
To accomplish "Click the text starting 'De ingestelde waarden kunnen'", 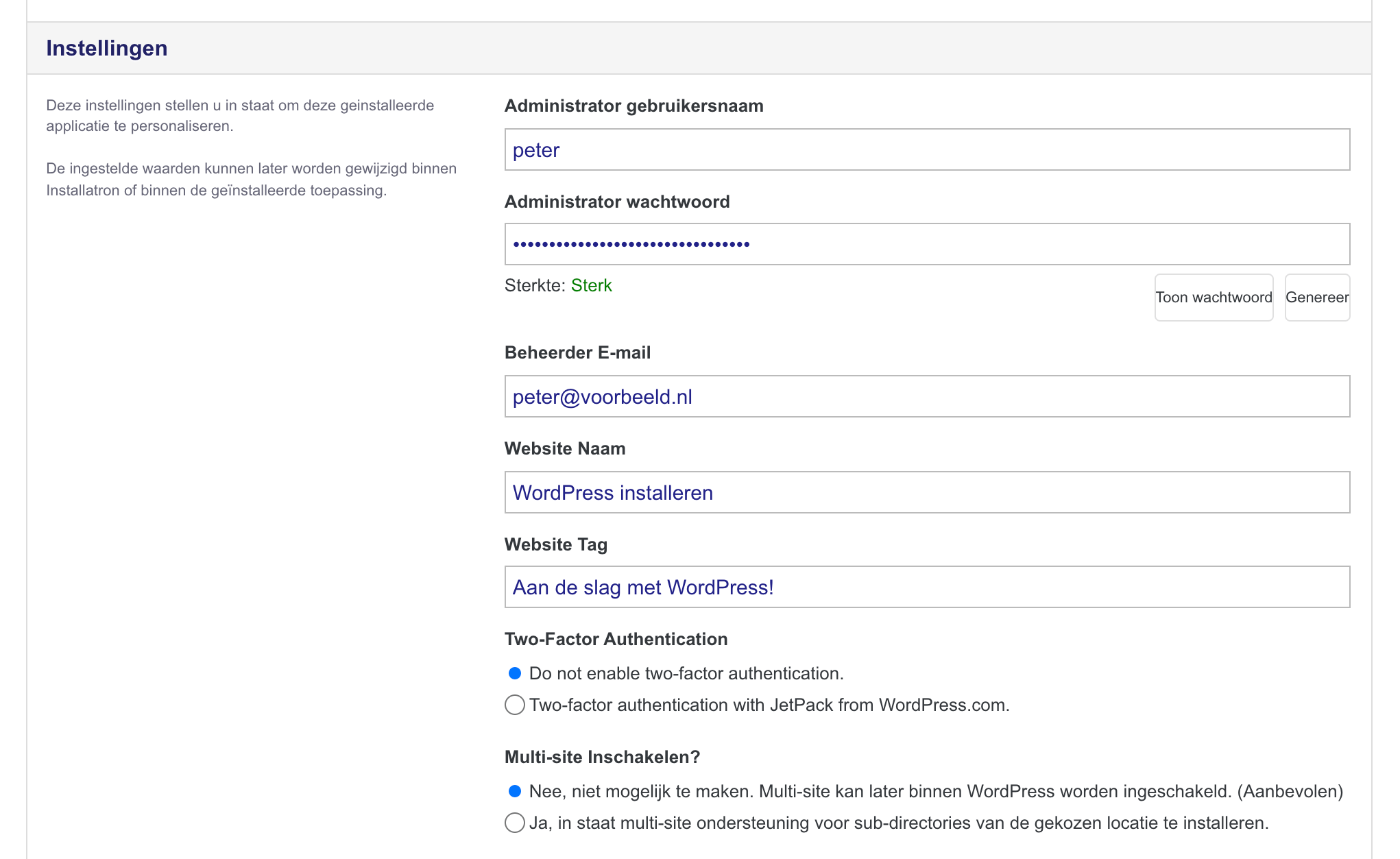I will (251, 179).
